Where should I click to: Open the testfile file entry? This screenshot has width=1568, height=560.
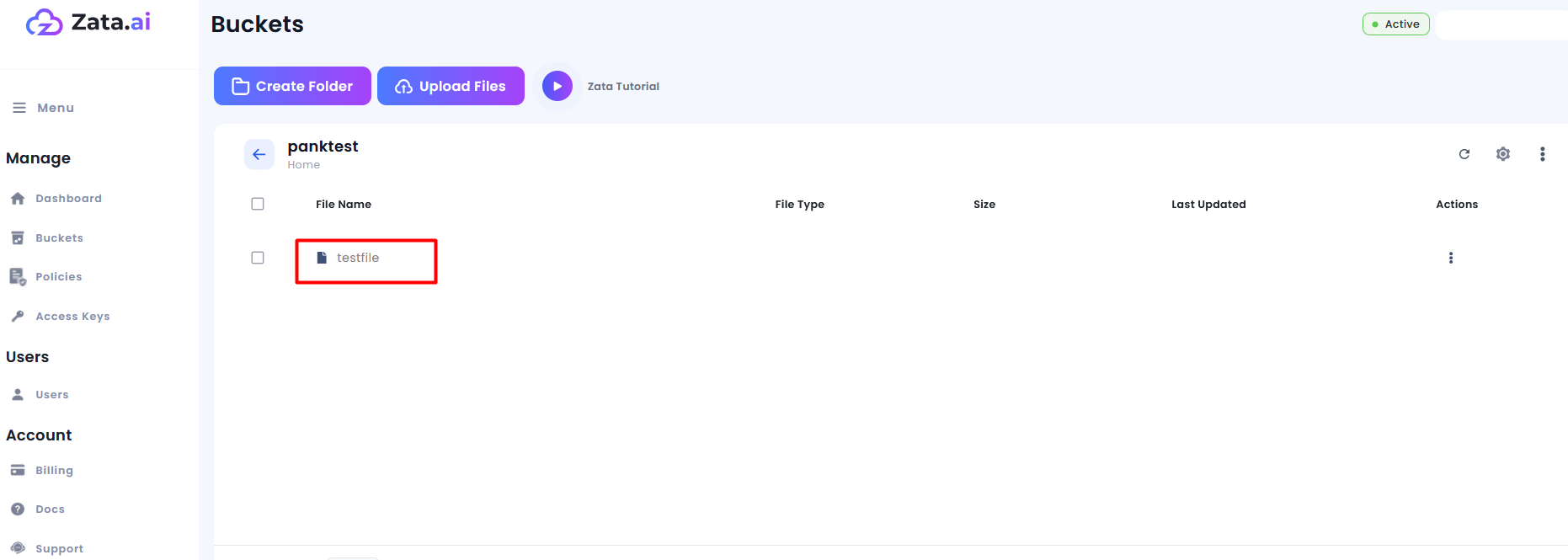point(358,258)
